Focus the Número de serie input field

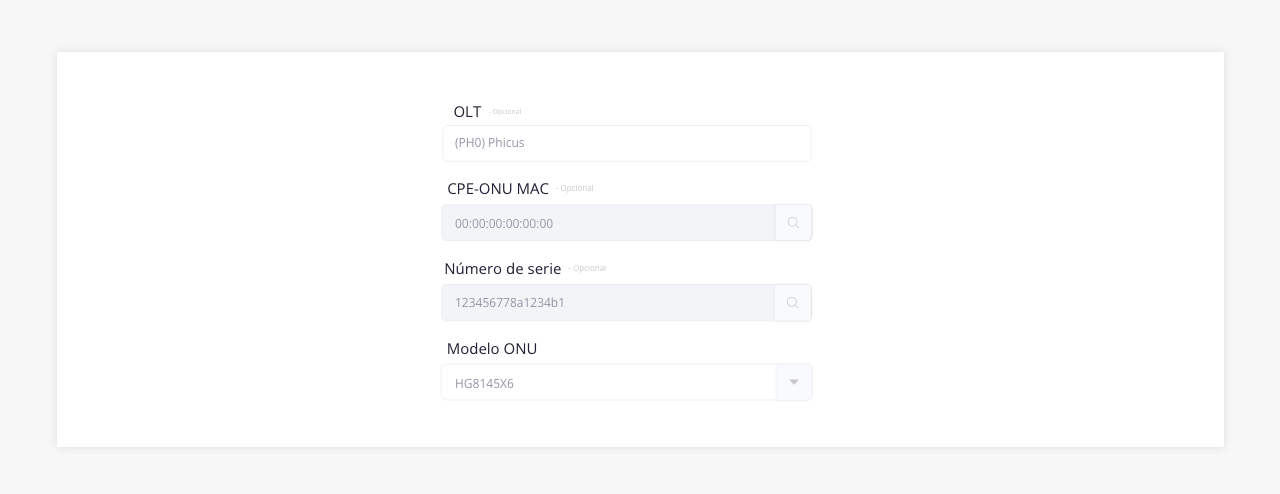tap(608, 303)
